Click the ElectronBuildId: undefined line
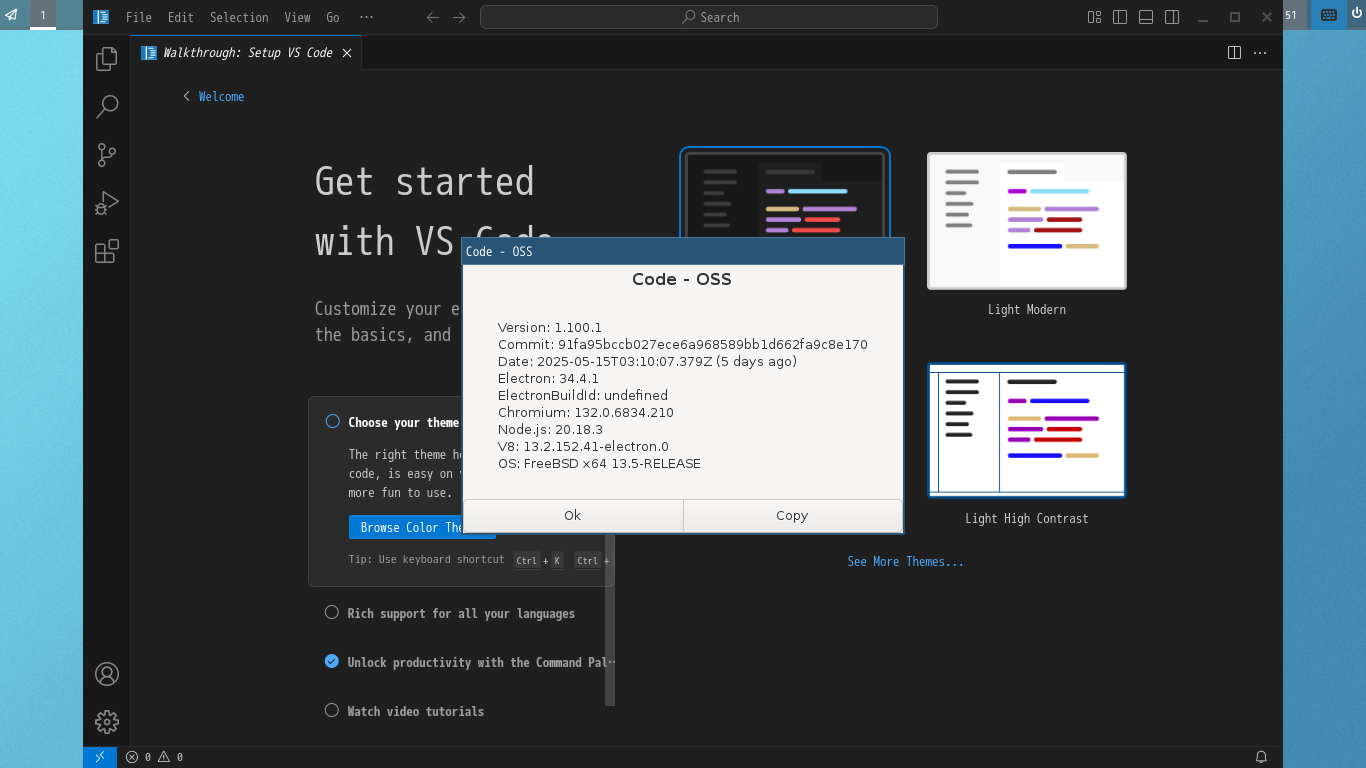The width and height of the screenshot is (1366, 768). coord(583,396)
